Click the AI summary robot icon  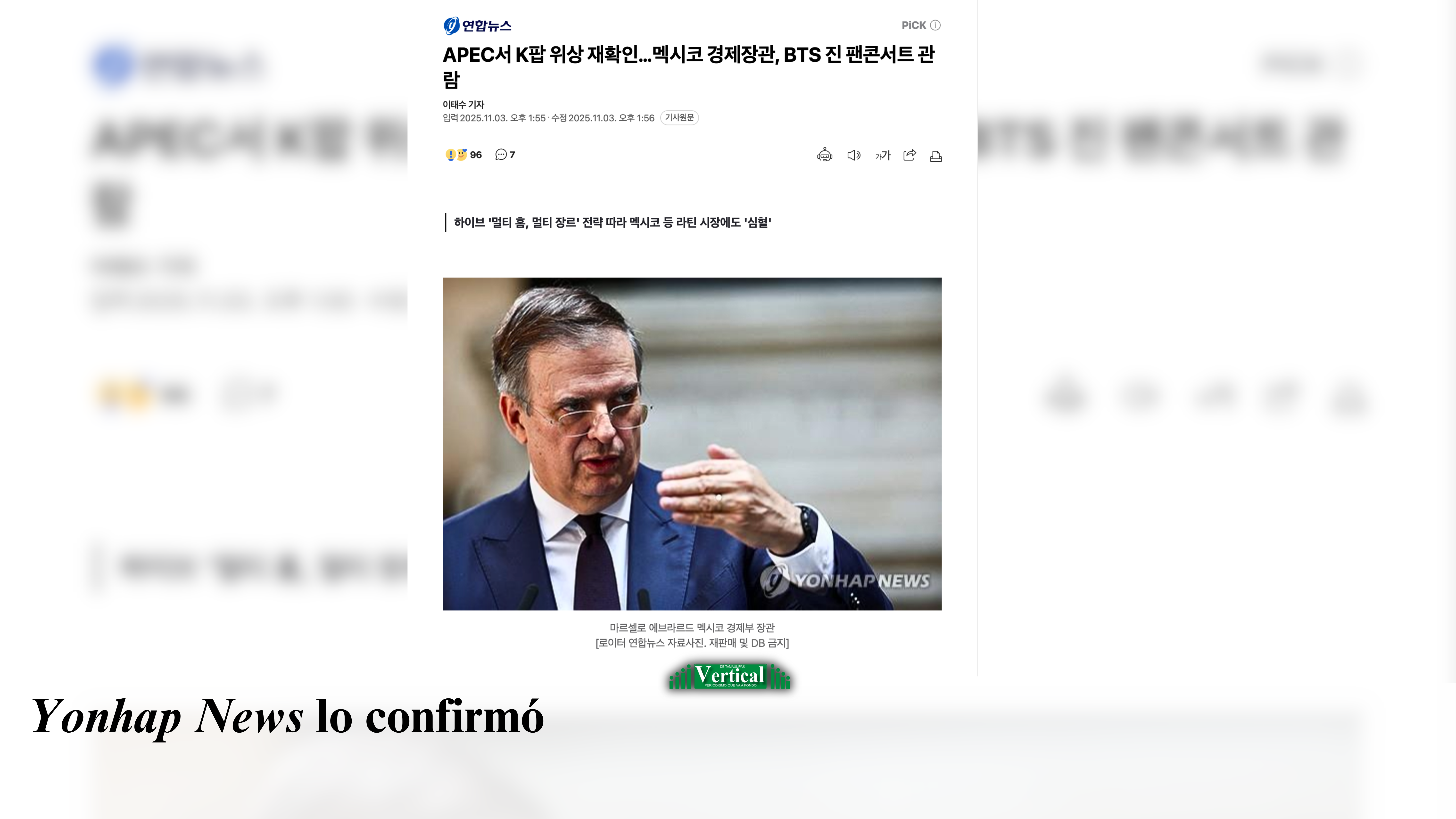click(825, 155)
